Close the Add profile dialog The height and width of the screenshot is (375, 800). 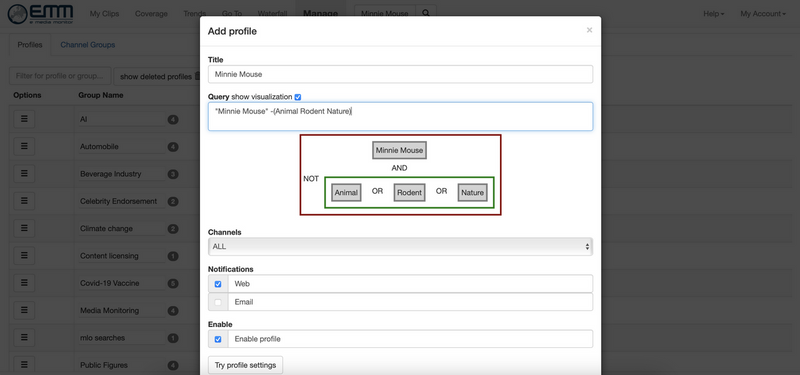(589, 31)
